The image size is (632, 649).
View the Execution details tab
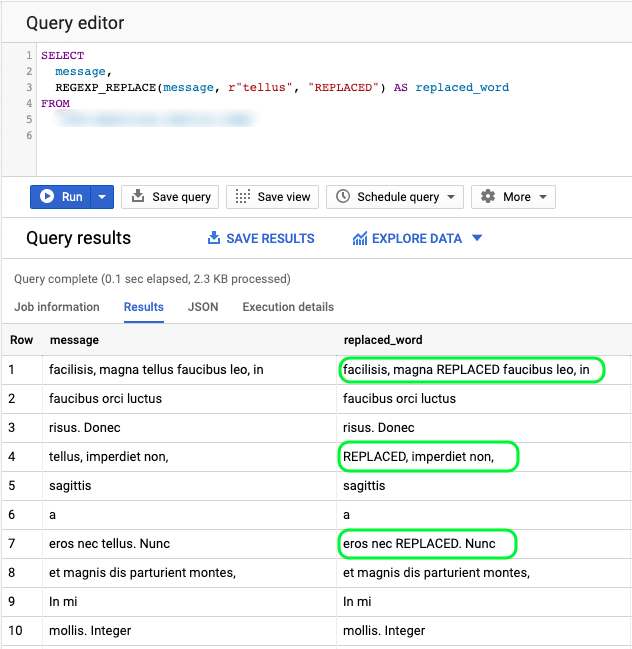click(288, 307)
